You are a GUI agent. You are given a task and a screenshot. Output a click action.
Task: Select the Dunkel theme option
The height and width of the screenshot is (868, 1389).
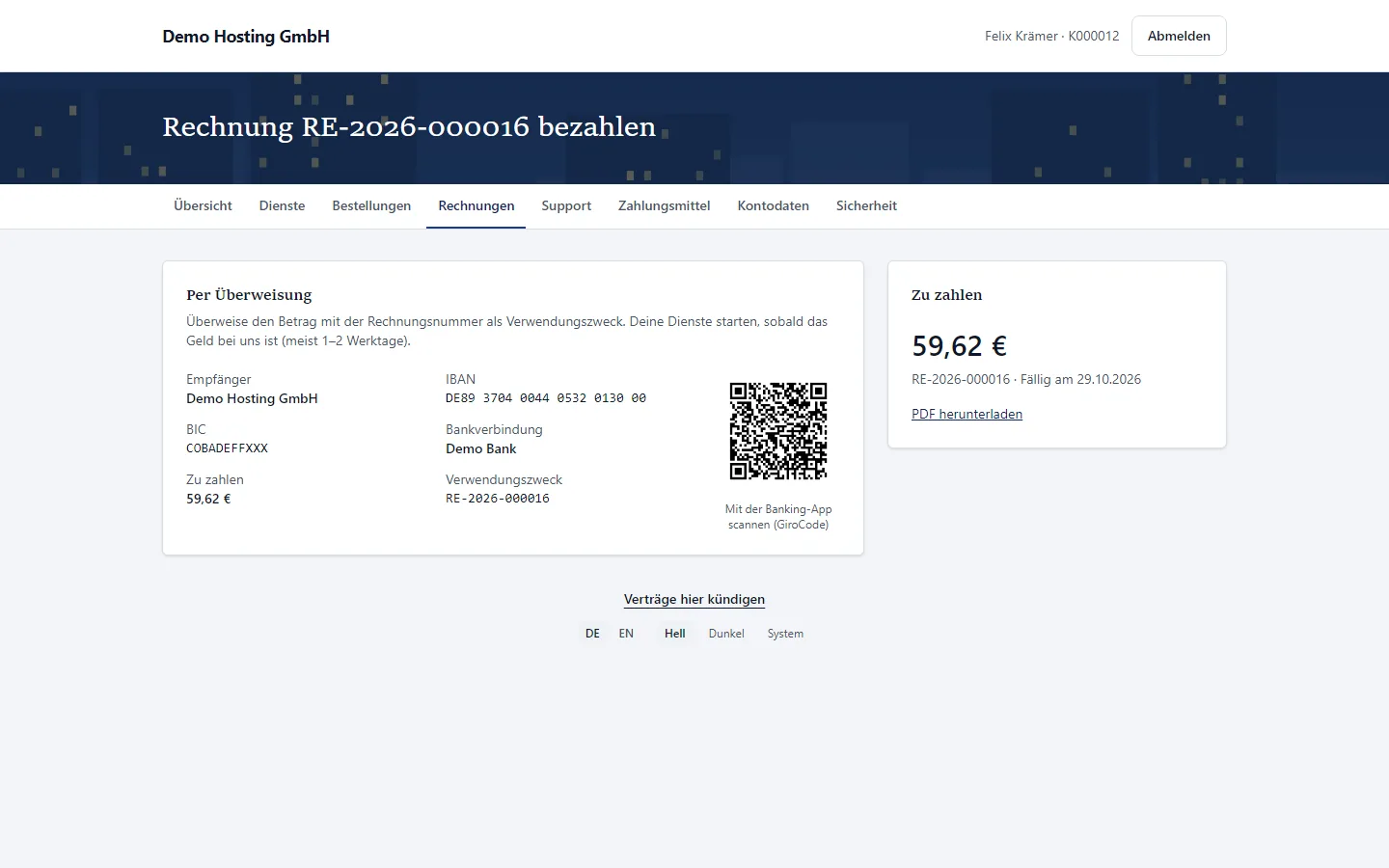tap(726, 634)
